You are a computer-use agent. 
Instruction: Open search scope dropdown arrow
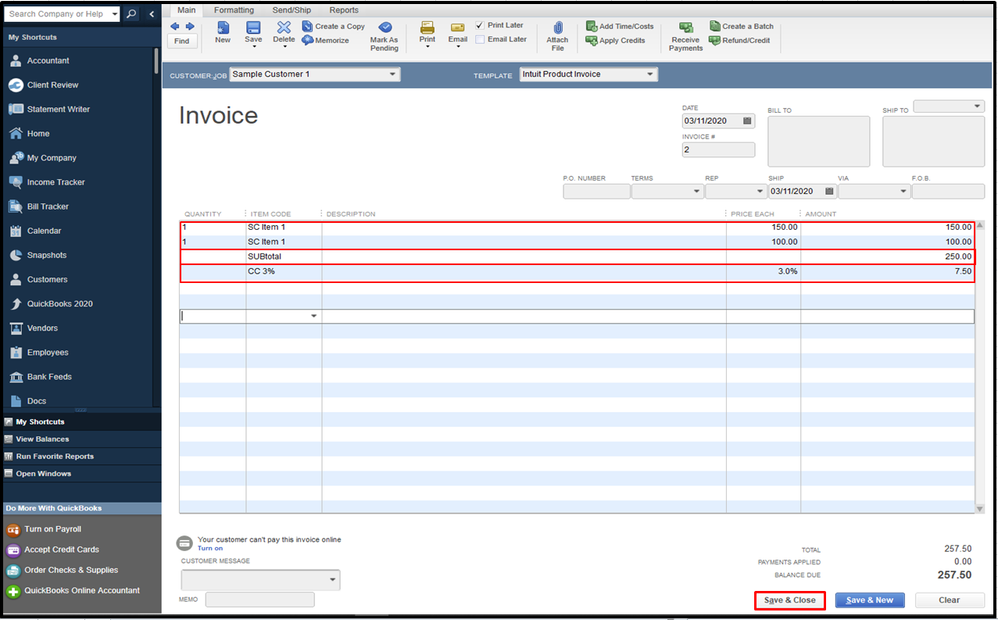point(115,13)
